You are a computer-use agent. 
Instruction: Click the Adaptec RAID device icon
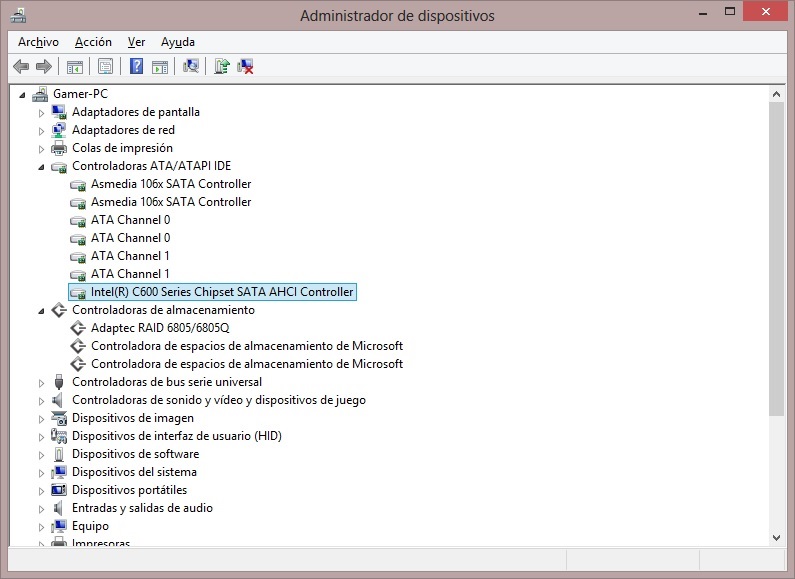pos(78,328)
